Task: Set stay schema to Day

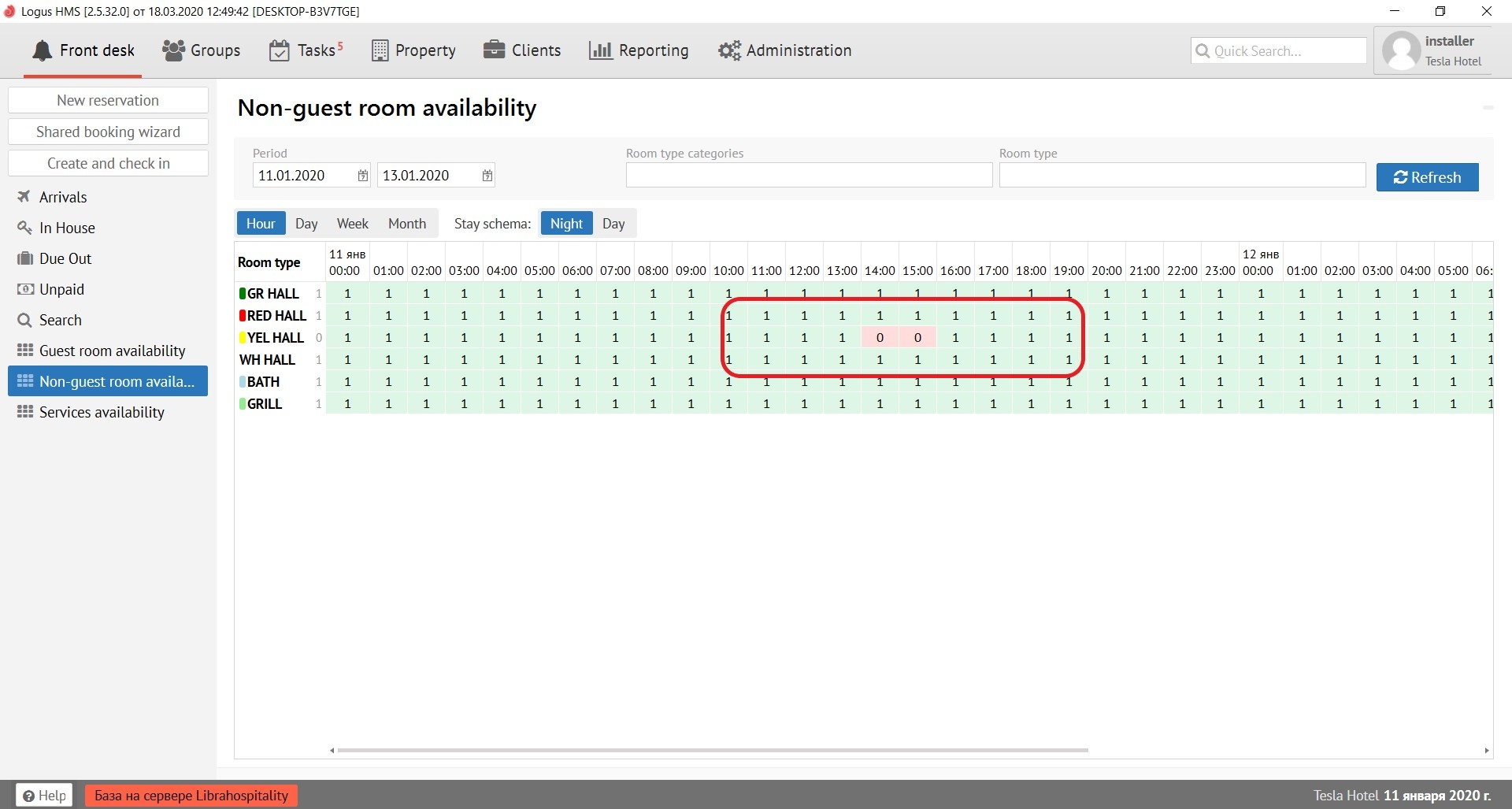Action: pos(613,224)
